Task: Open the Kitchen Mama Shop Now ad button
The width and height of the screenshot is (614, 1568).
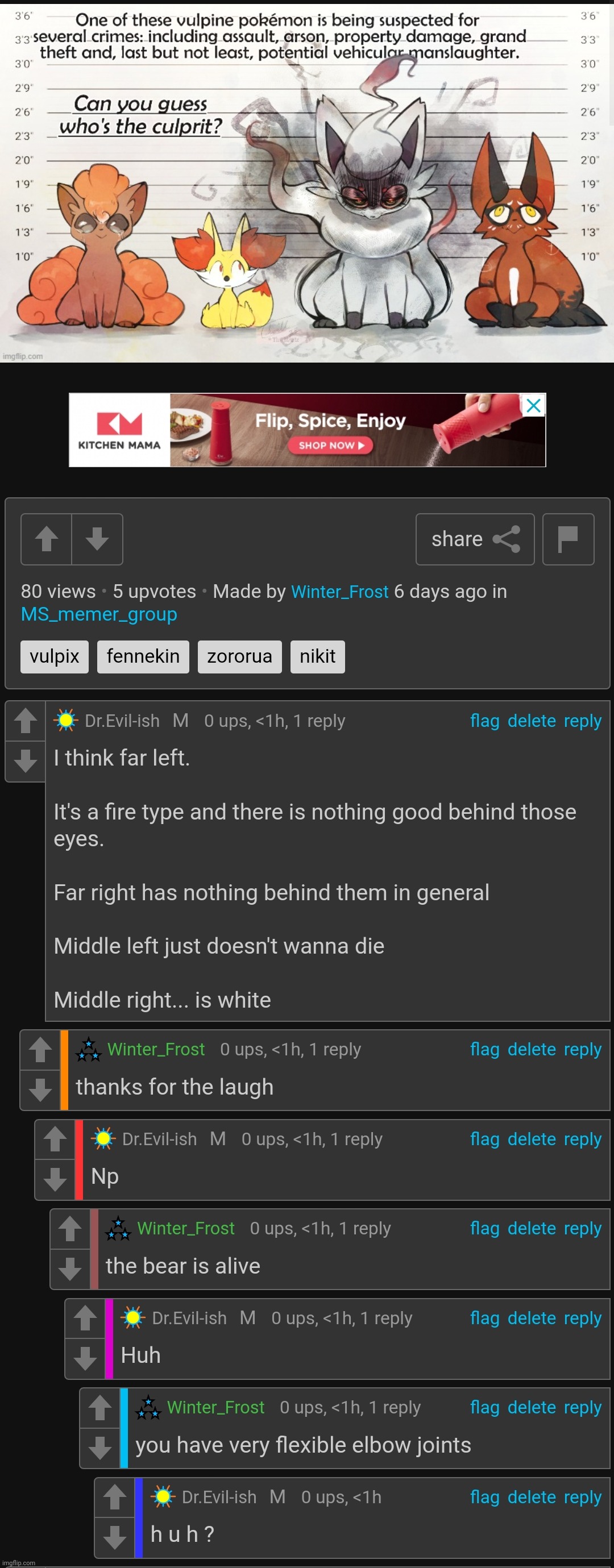Action: tap(330, 445)
